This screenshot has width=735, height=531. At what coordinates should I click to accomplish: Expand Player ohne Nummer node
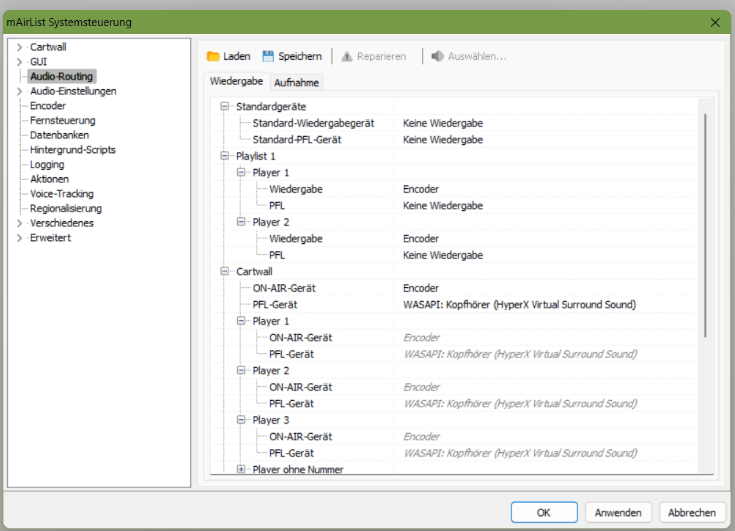(241, 469)
